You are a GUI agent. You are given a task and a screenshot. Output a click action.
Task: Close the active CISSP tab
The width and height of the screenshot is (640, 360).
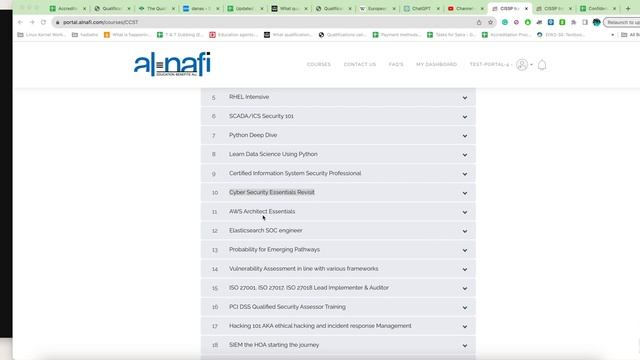[526, 9]
